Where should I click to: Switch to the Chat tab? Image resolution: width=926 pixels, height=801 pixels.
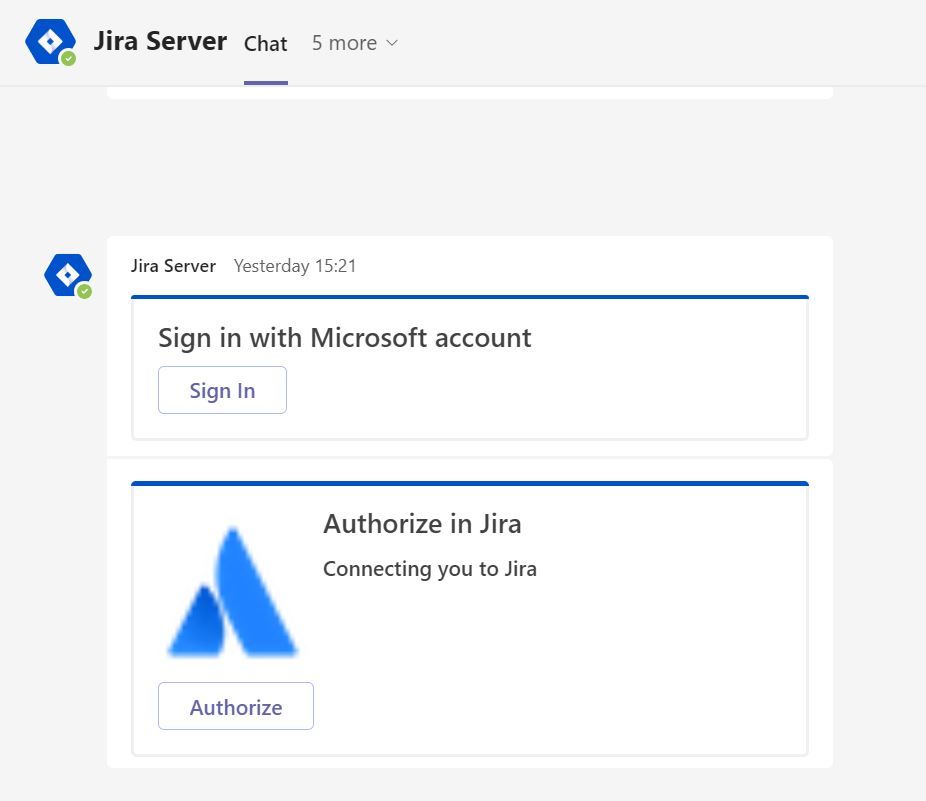(x=266, y=44)
